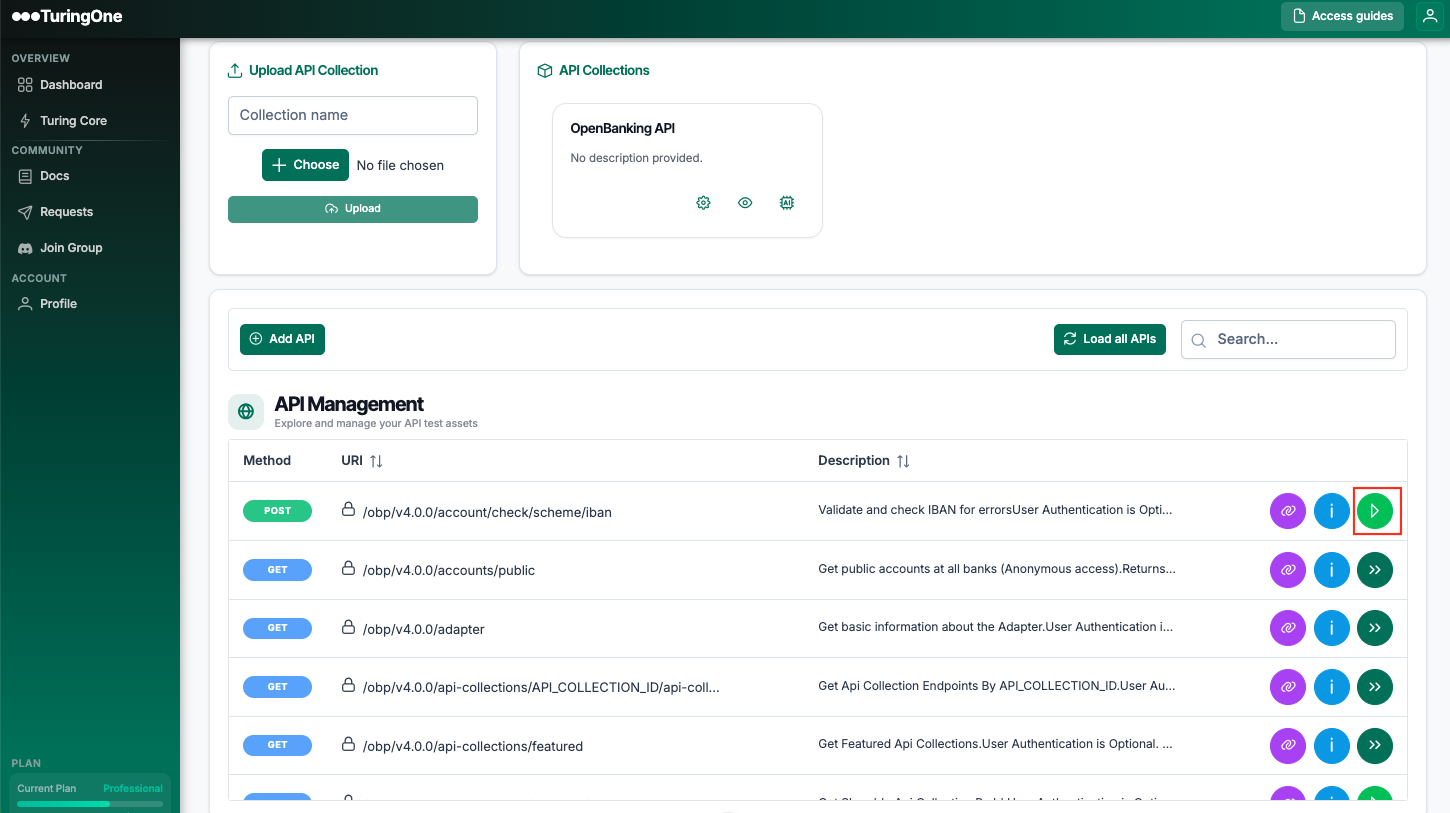The image size is (1450, 813).
Task: Click the info icon on the POST iban row
Action: click(1331, 511)
